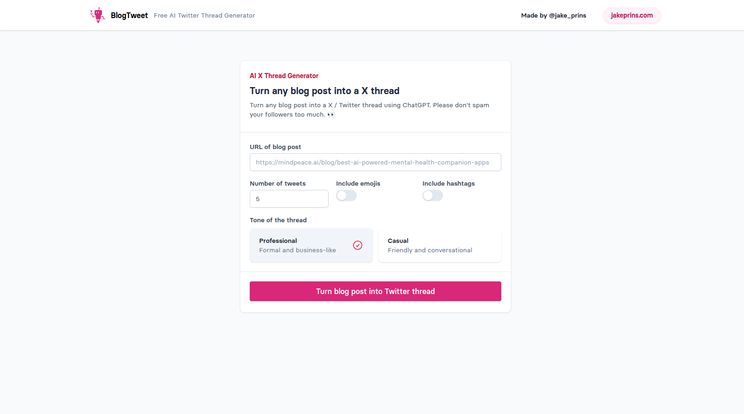Screen dimensions: 744x414
Task: Select the Professional tone option
Action: [x=311, y=245]
